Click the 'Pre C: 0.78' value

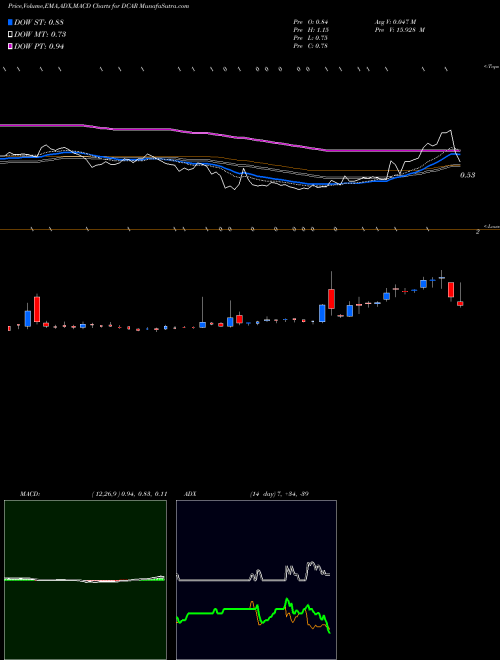tap(311, 46)
